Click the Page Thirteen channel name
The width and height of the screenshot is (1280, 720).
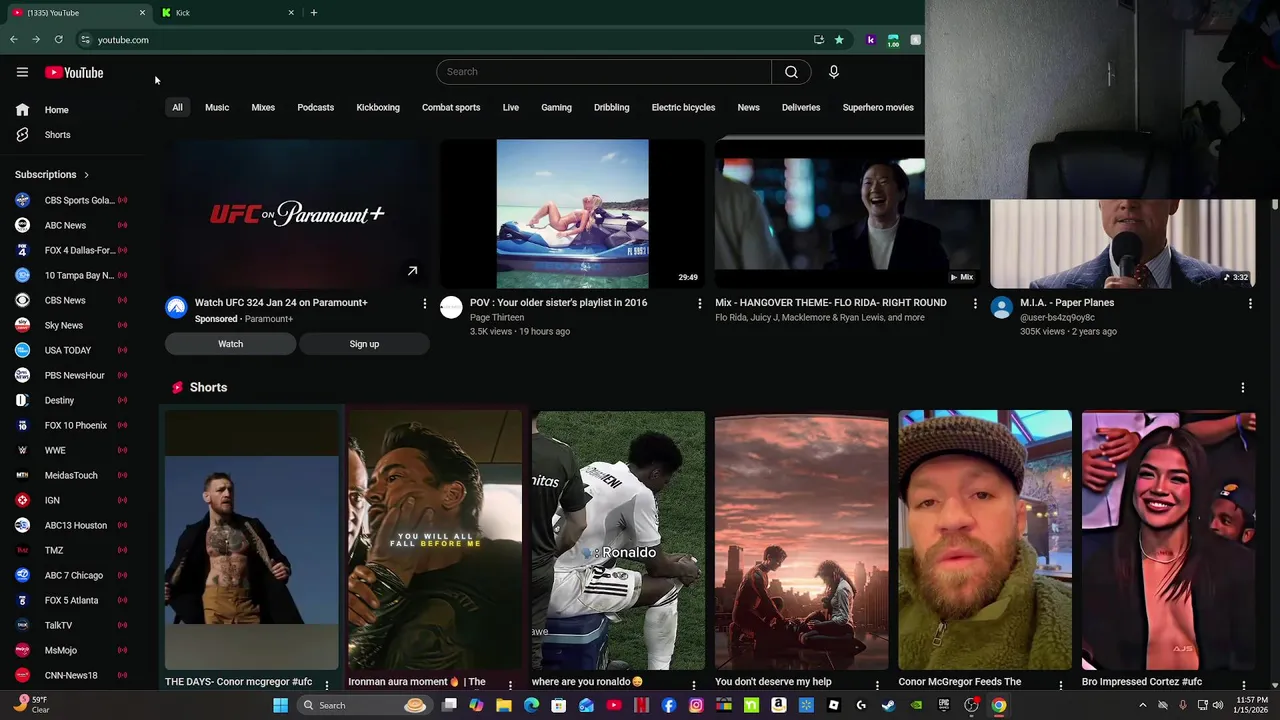497,318
